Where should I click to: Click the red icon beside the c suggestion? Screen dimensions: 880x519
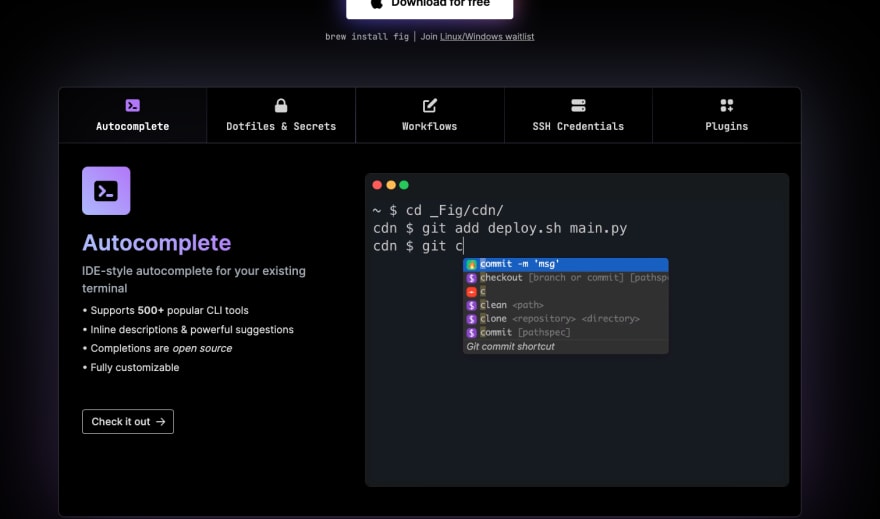471,292
